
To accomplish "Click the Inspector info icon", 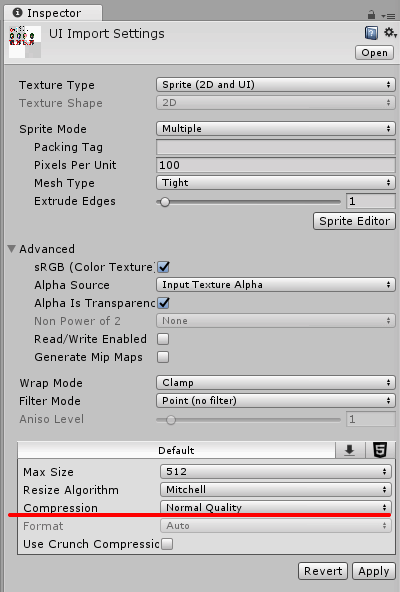I will 17,12.
